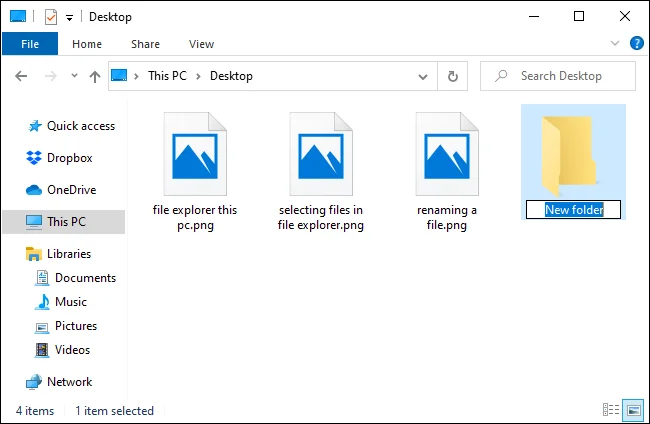This screenshot has width=650, height=424.
Task: Select Quick access in the sidebar
Action: 80,126
